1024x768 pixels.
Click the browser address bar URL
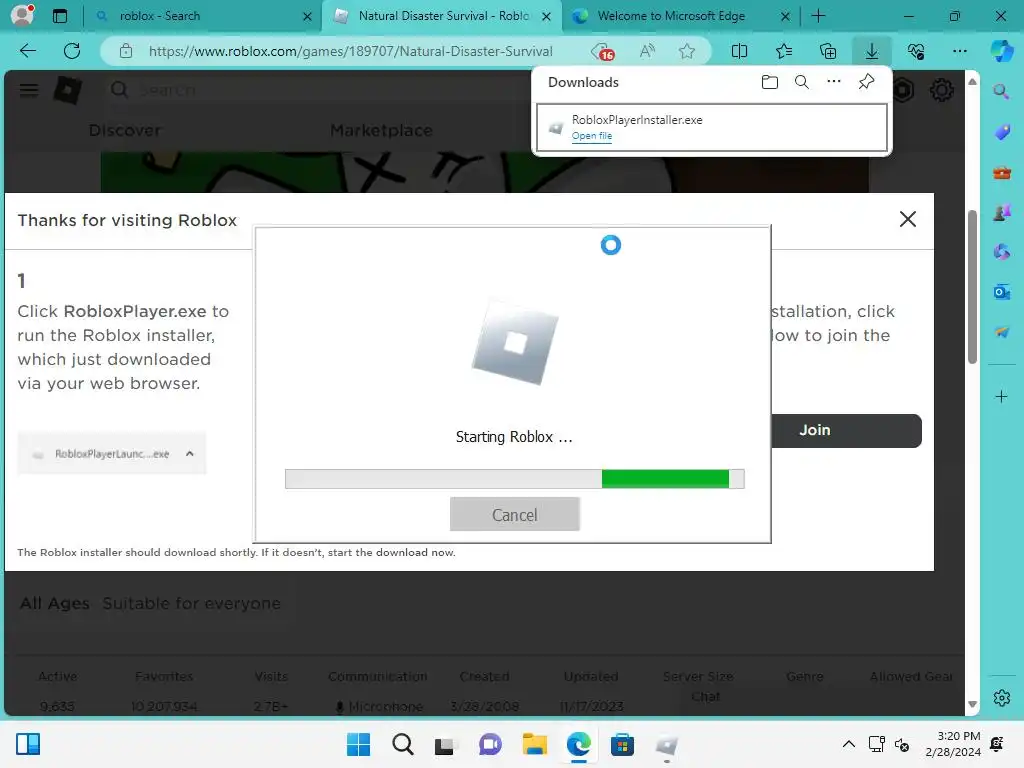coord(350,51)
